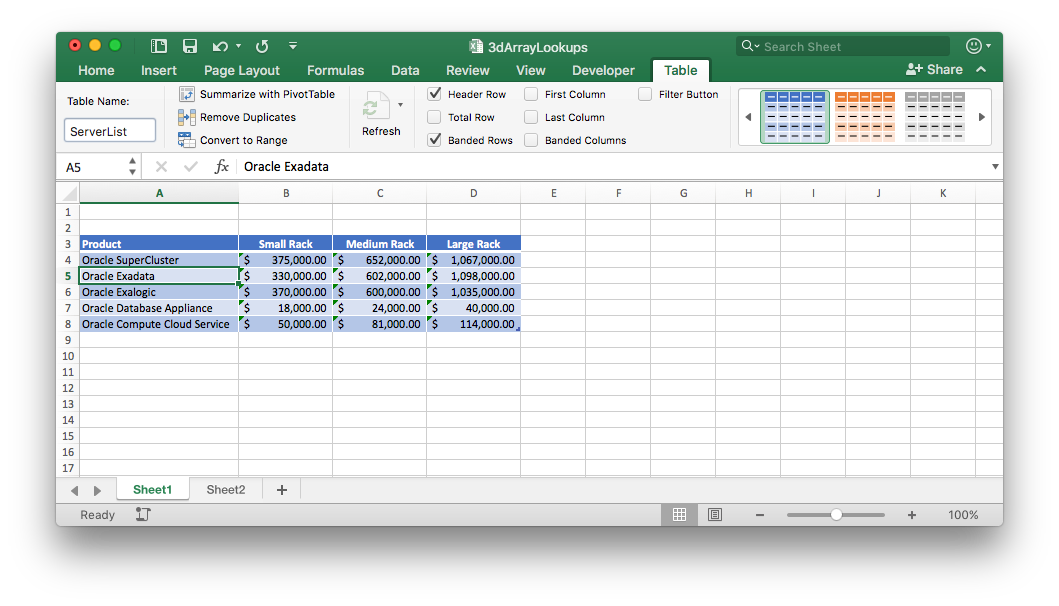
Task: Open the Name Box stepper arrows
Action: [132, 167]
